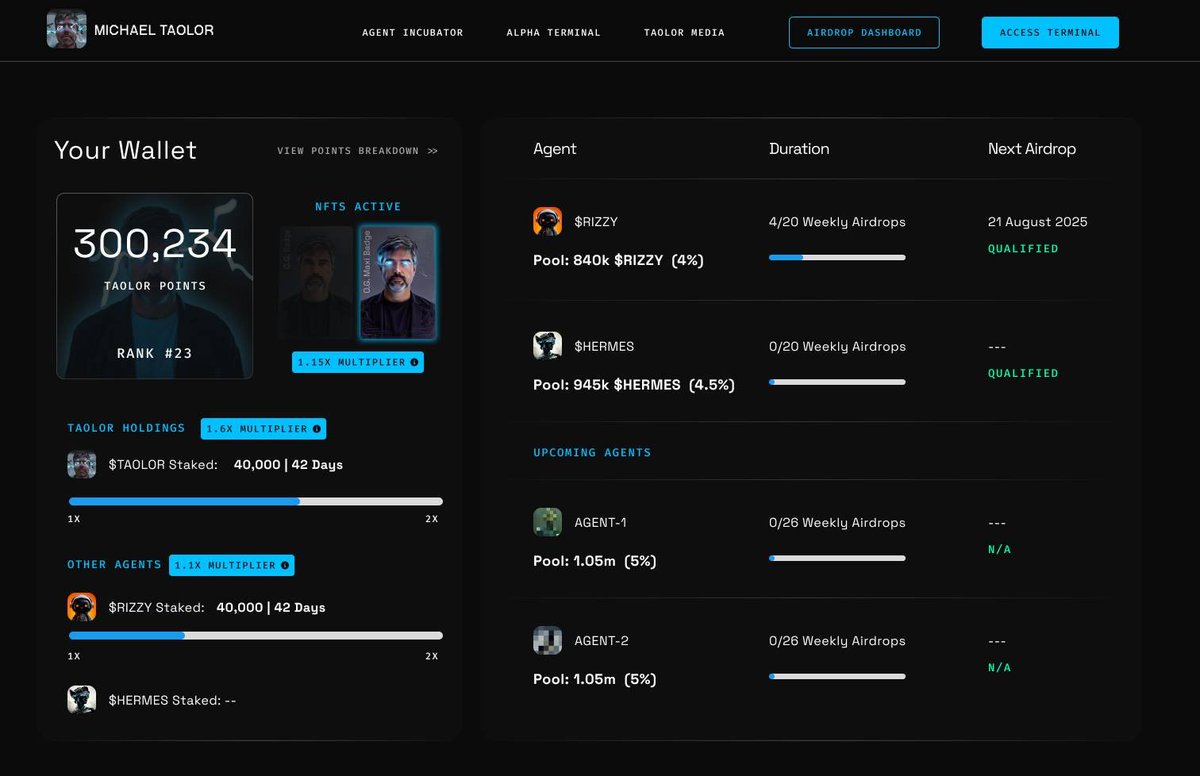The width and height of the screenshot is (1200, 776).
Task: Click the $RIZZY agent avatar icon
Action: point(548,221)
